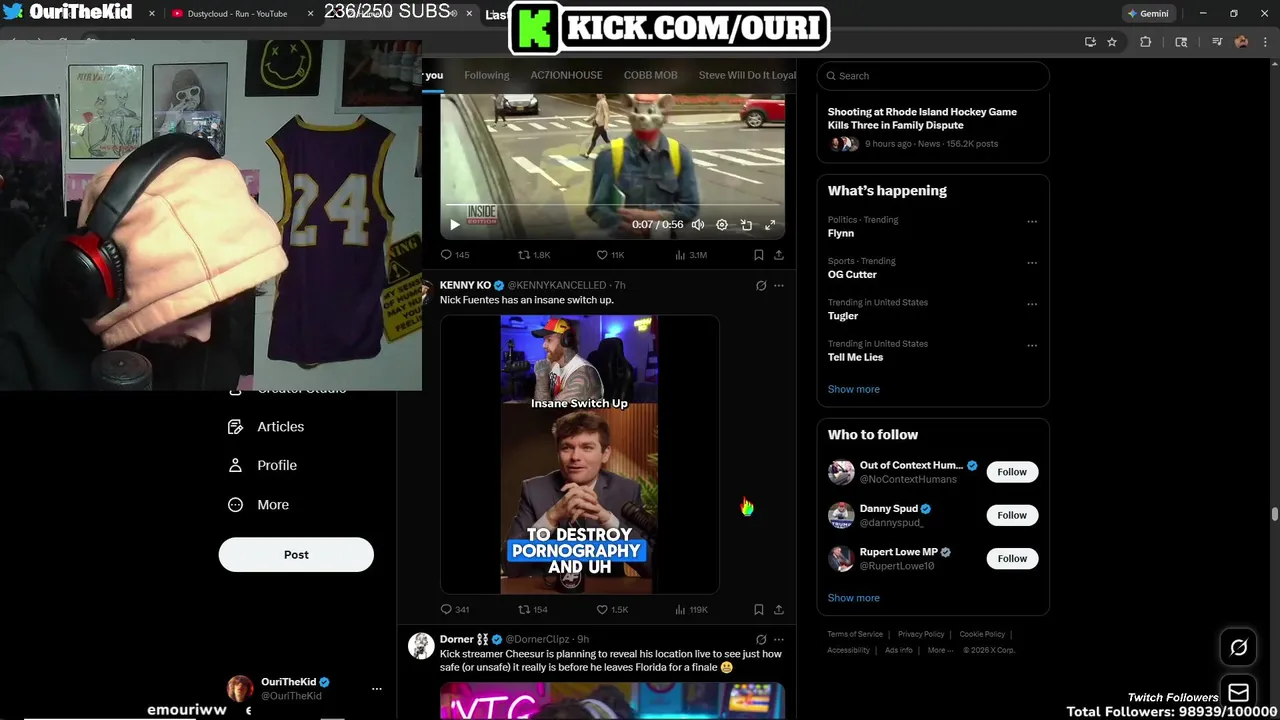Bookmark this page star icon
Screen dimensions: 1280x720
pyautogui.click(x=1112, y=42)
